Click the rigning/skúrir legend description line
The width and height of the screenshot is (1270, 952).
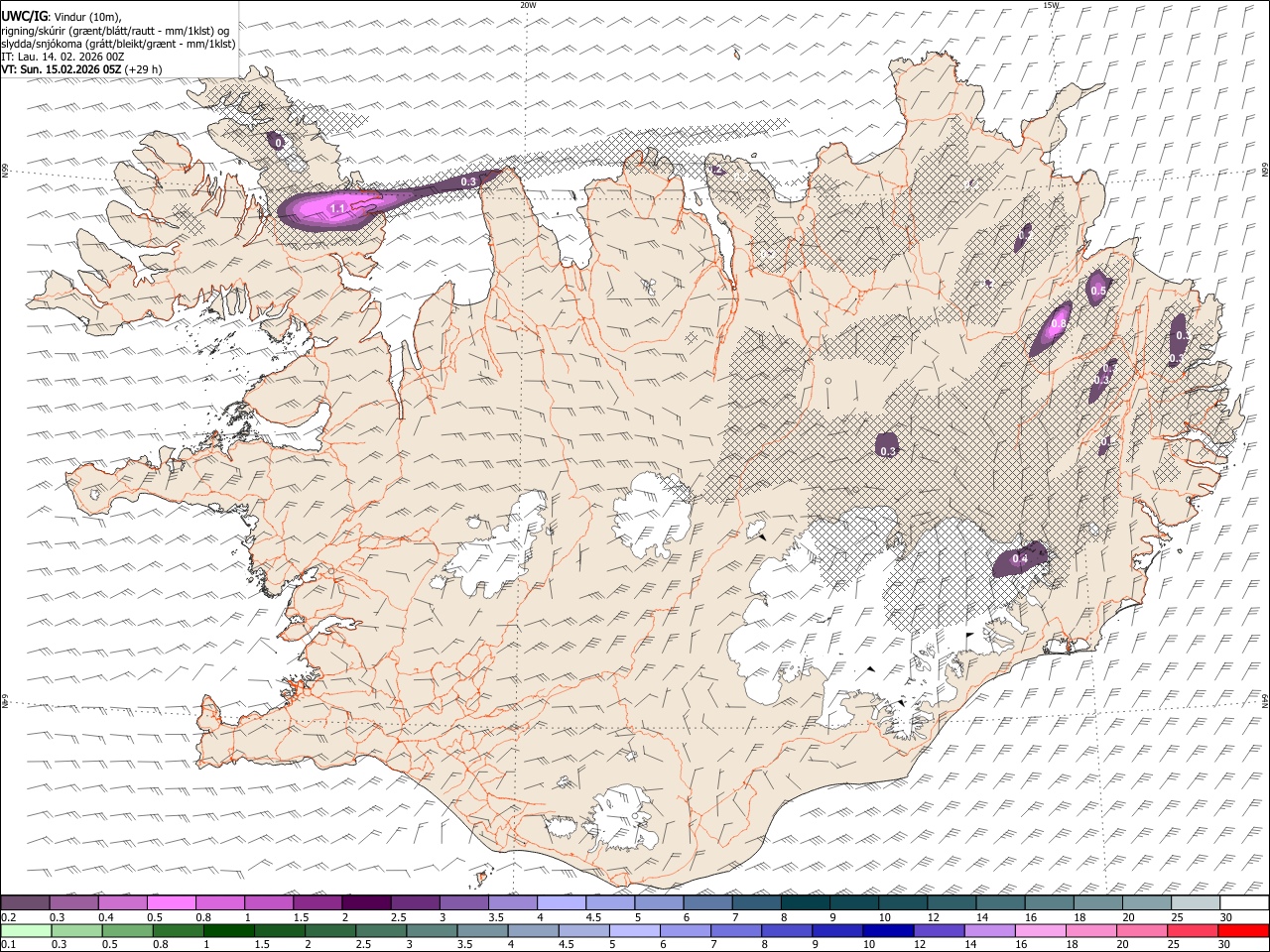(115, 31)
